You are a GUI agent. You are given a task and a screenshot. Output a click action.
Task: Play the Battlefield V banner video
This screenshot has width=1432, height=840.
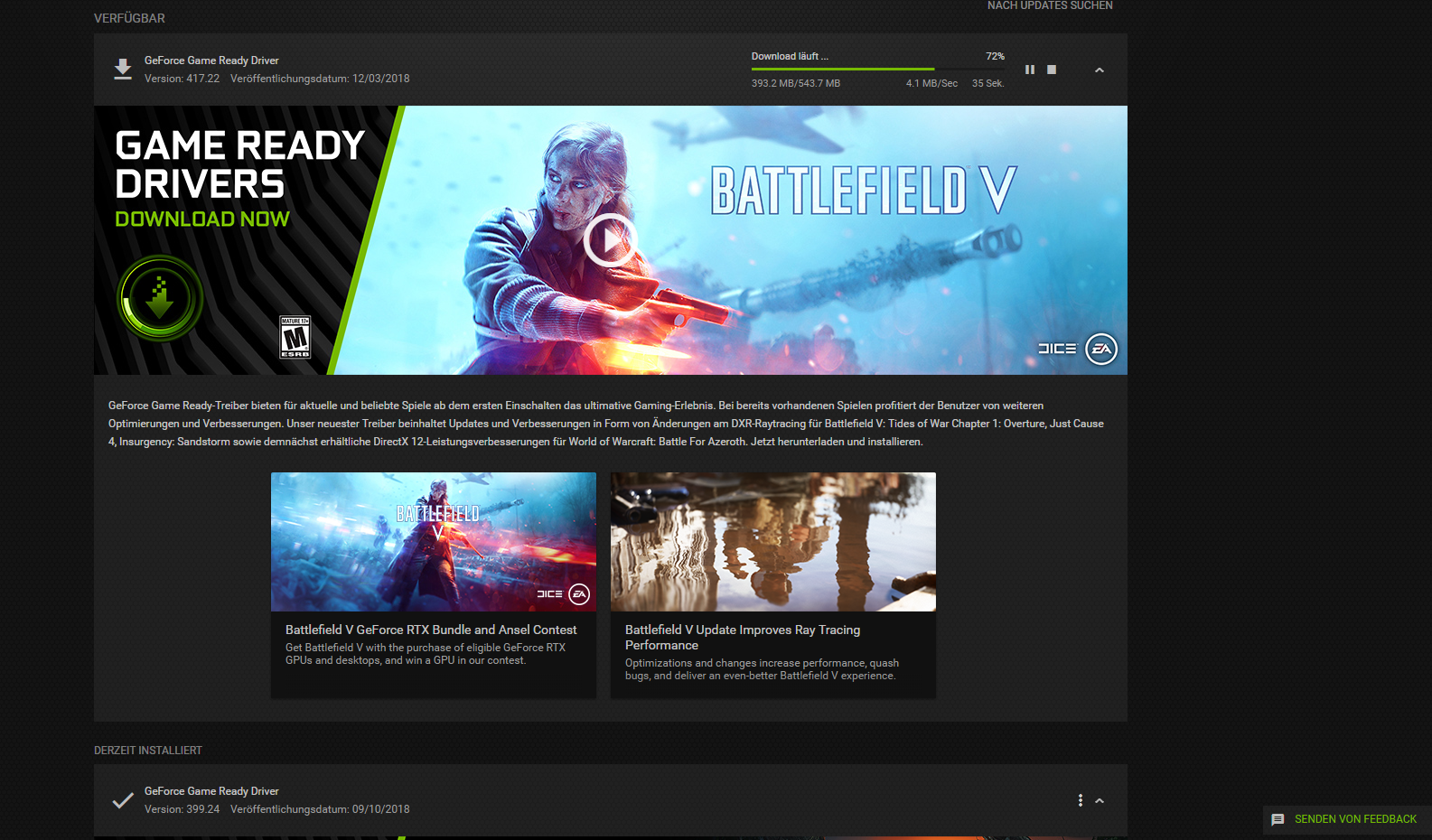pos(611,240)
